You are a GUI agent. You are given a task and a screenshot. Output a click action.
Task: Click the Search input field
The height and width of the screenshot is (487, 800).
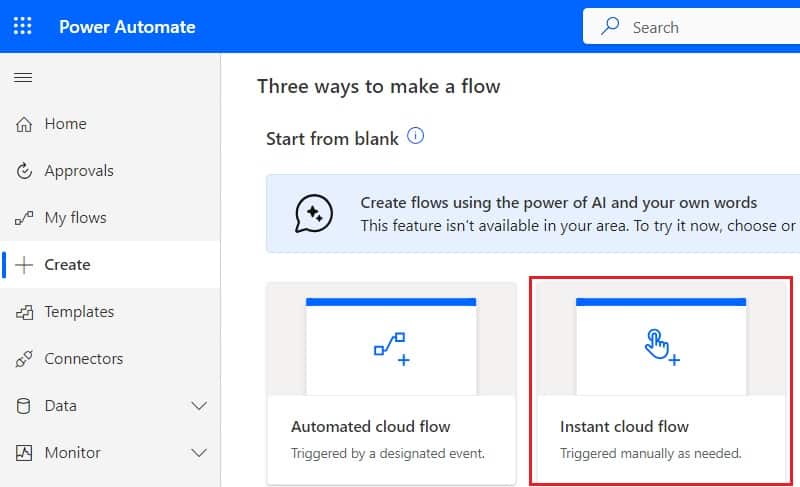[691, 27]
